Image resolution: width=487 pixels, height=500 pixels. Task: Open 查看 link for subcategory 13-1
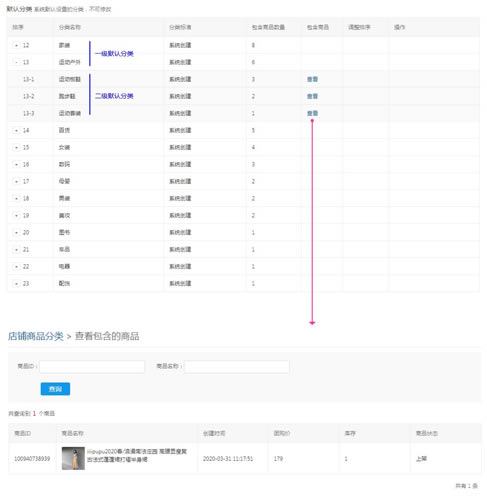tap(312, 79)
